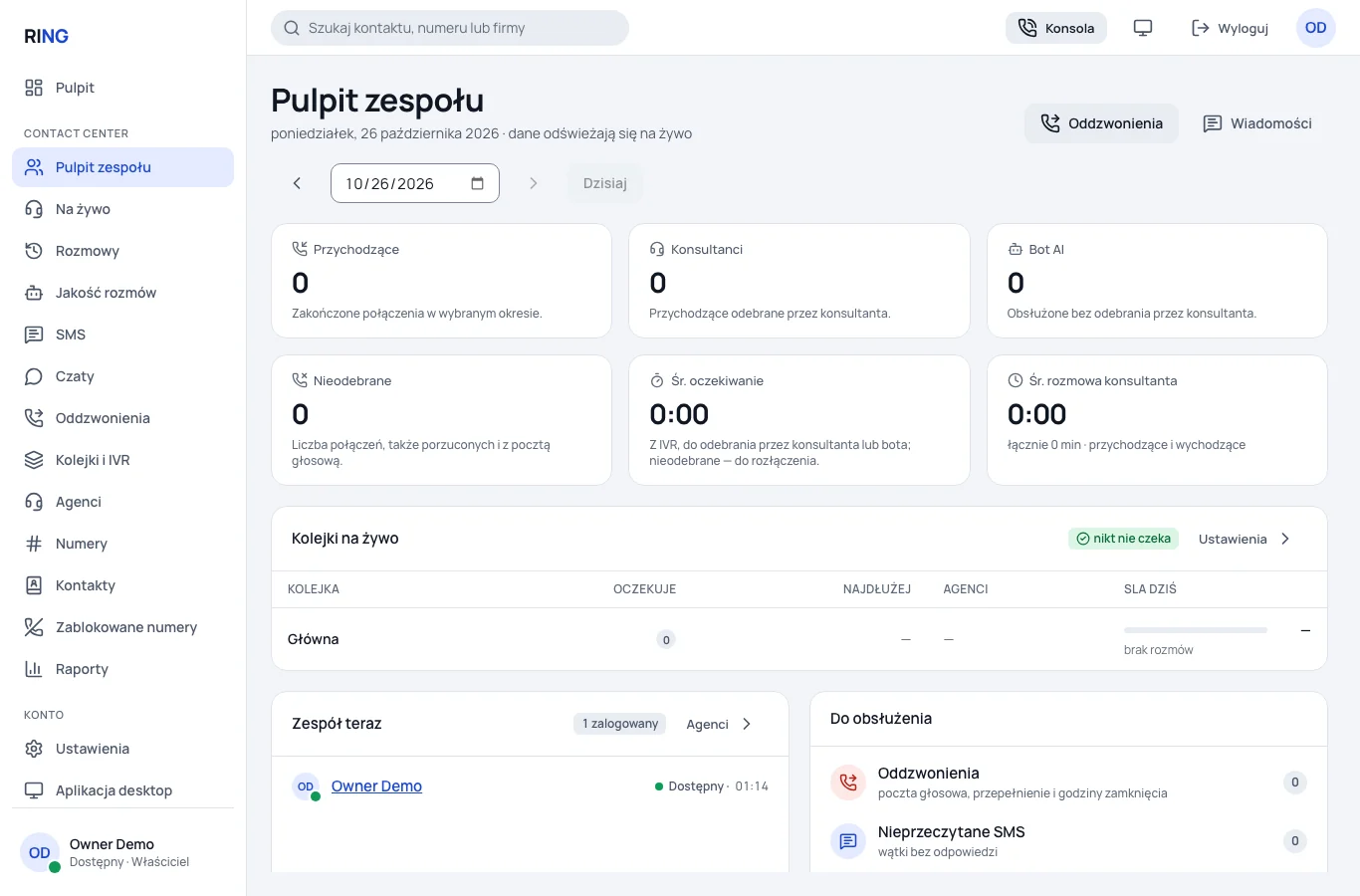The image size is (1360, 896).
Task: Go to previous day with left chevron
Action: point(297,183)
